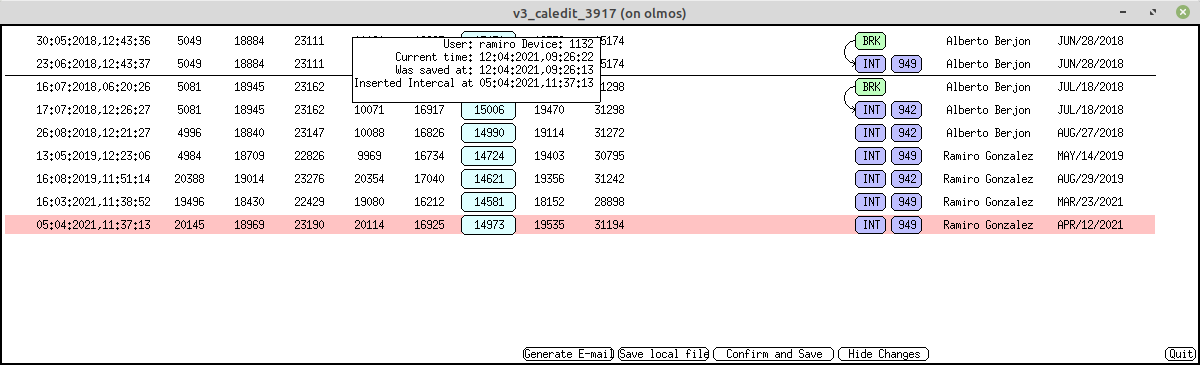Select timestamp 16:07:2018,06:20:26

click(x=93, y=87)
